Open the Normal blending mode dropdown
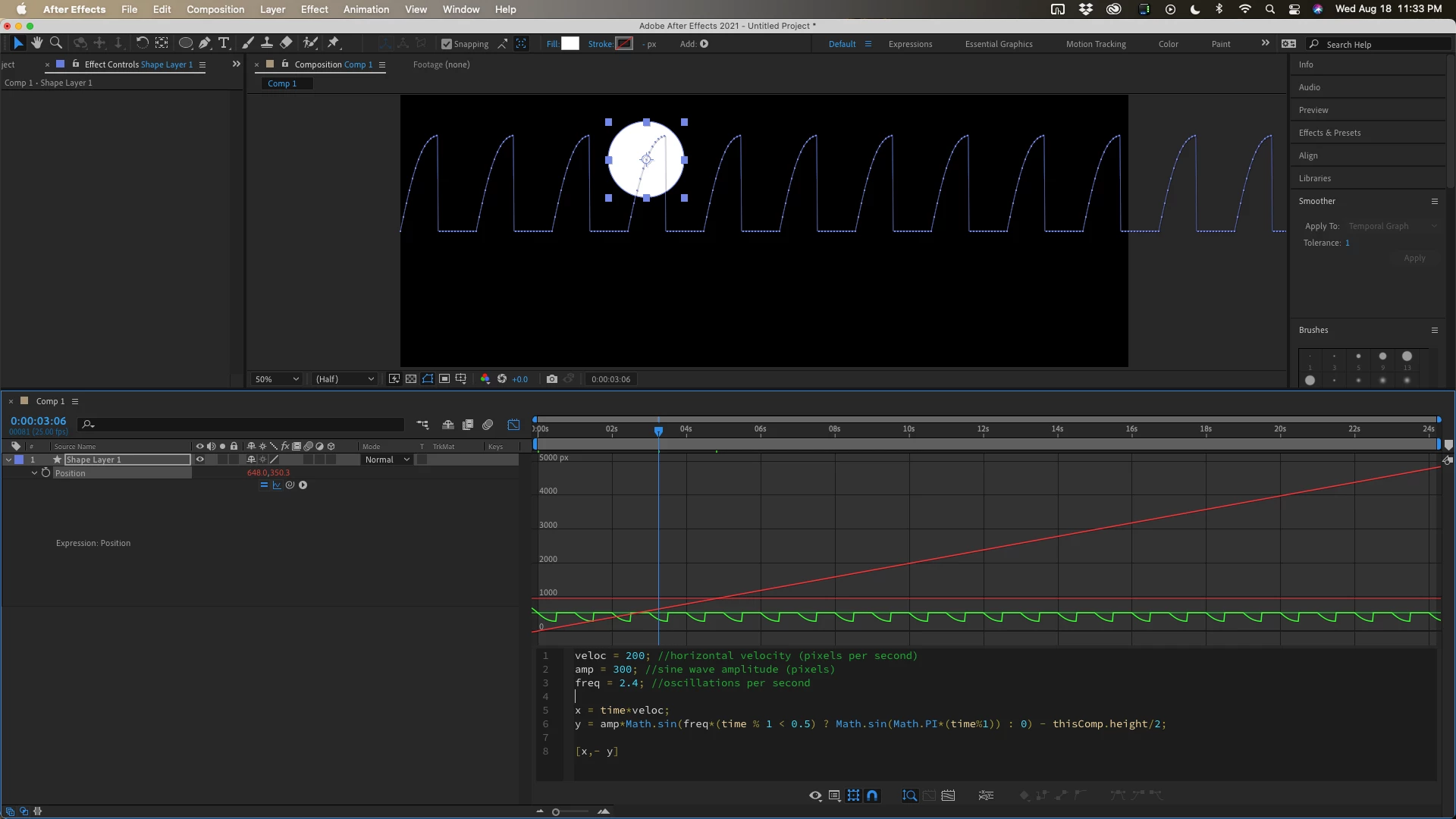 tap(387, 460)
